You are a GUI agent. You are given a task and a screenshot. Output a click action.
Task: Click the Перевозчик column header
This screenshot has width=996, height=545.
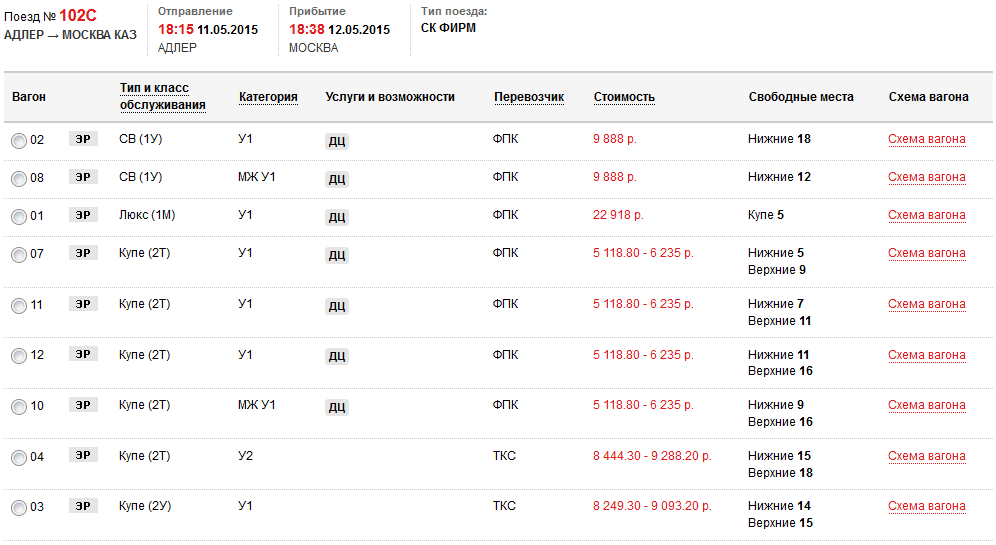point(529,97)
